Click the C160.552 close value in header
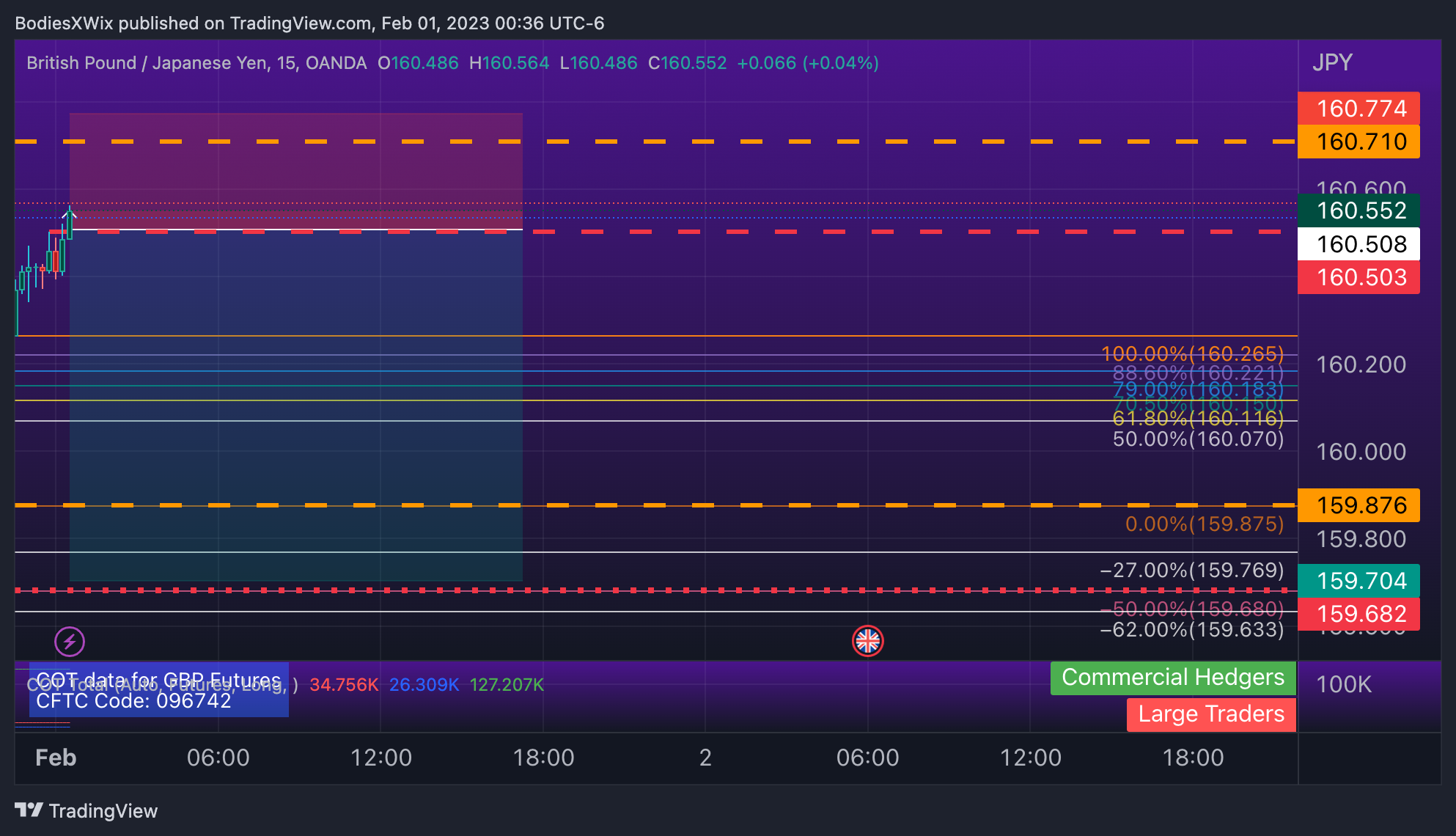The width and height of the screenshot is (1456, 836). 688,63
